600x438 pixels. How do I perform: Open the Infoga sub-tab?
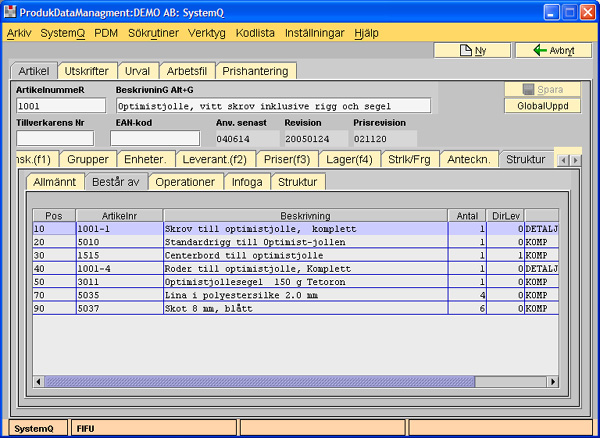click(x=247, y=182)
